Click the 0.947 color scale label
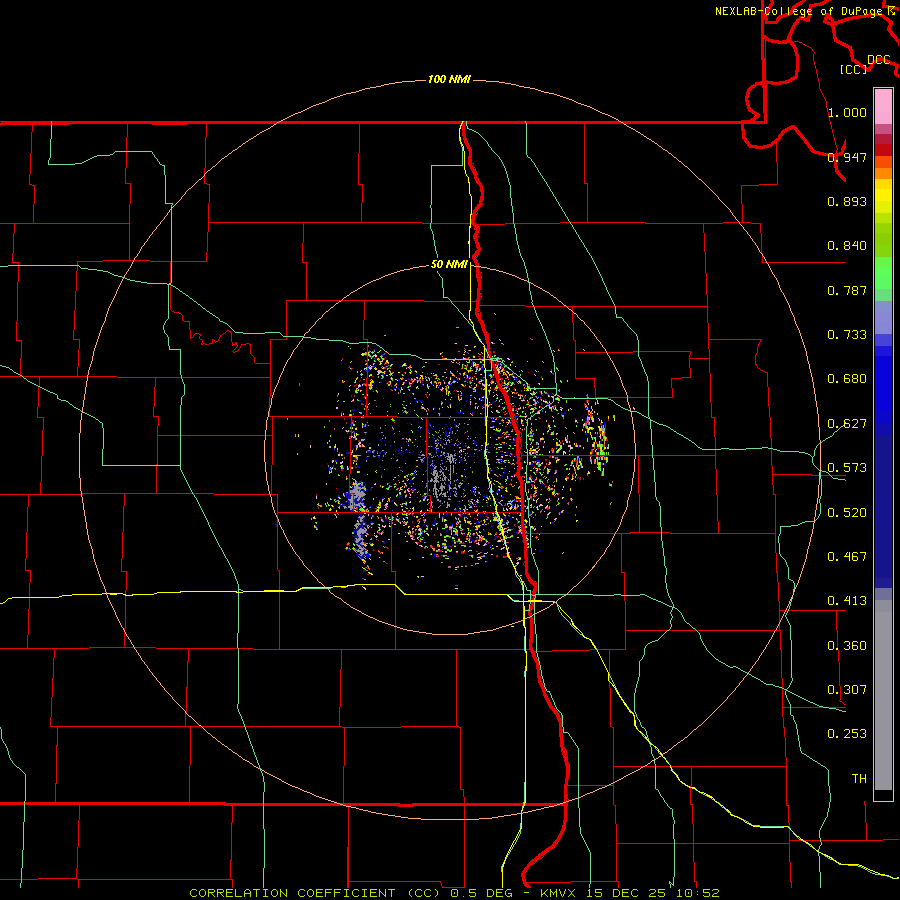The height and width of the screenshot is (900, 900). coord(847,157)
